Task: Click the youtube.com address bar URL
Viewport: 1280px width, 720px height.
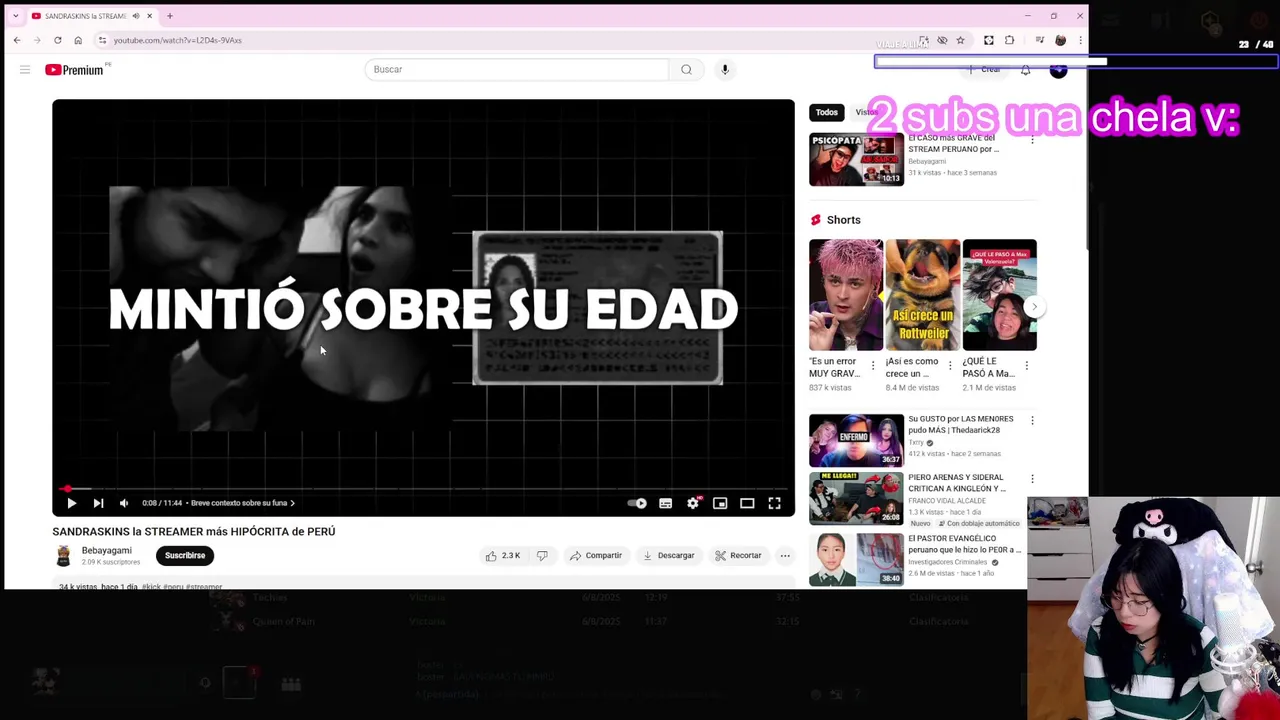Action: (177, 40)
